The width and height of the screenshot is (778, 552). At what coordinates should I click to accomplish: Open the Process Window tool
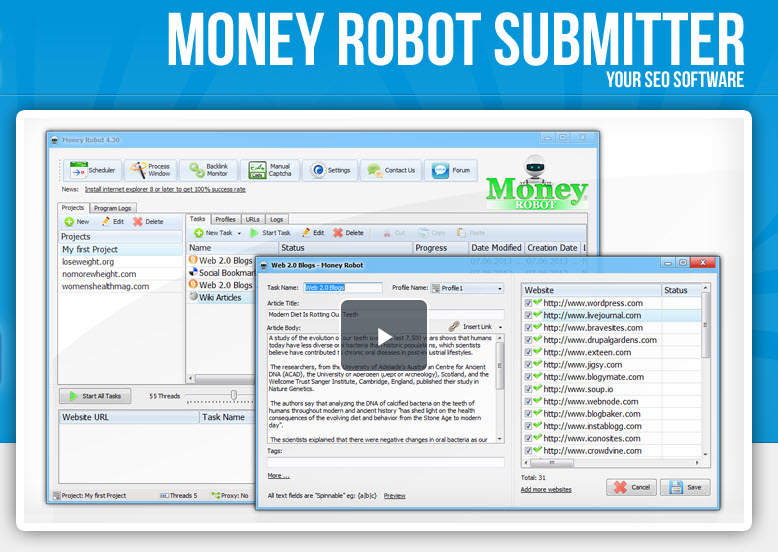151,170
